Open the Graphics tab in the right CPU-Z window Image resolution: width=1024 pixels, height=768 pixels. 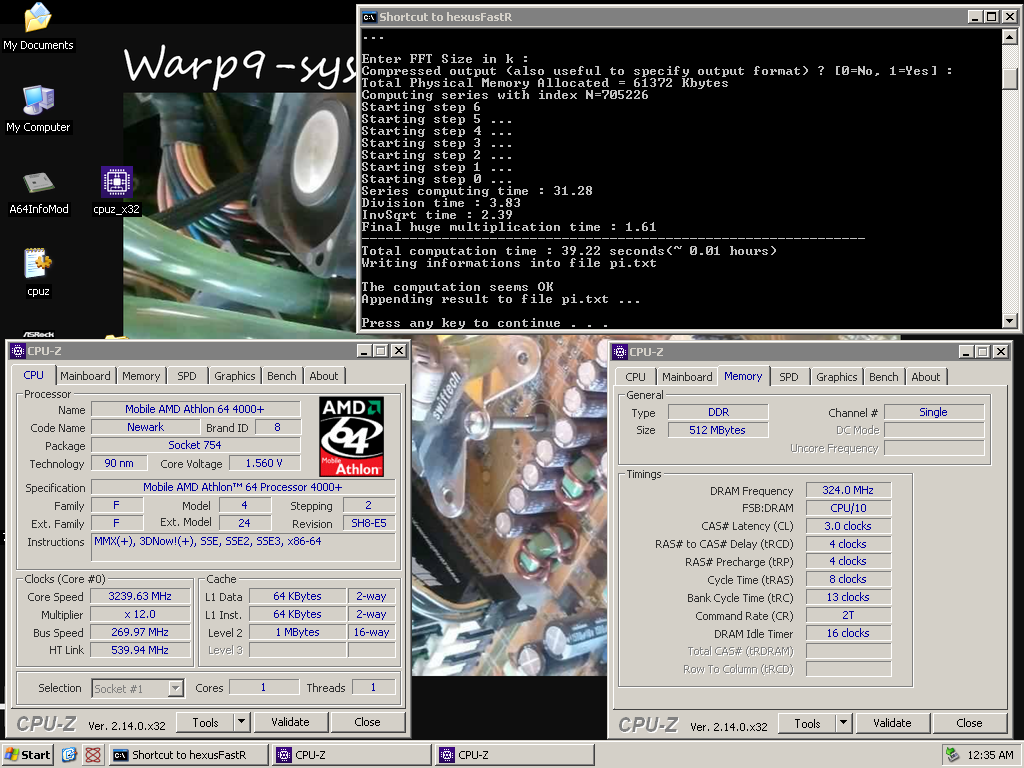click(x=837, y=377)
